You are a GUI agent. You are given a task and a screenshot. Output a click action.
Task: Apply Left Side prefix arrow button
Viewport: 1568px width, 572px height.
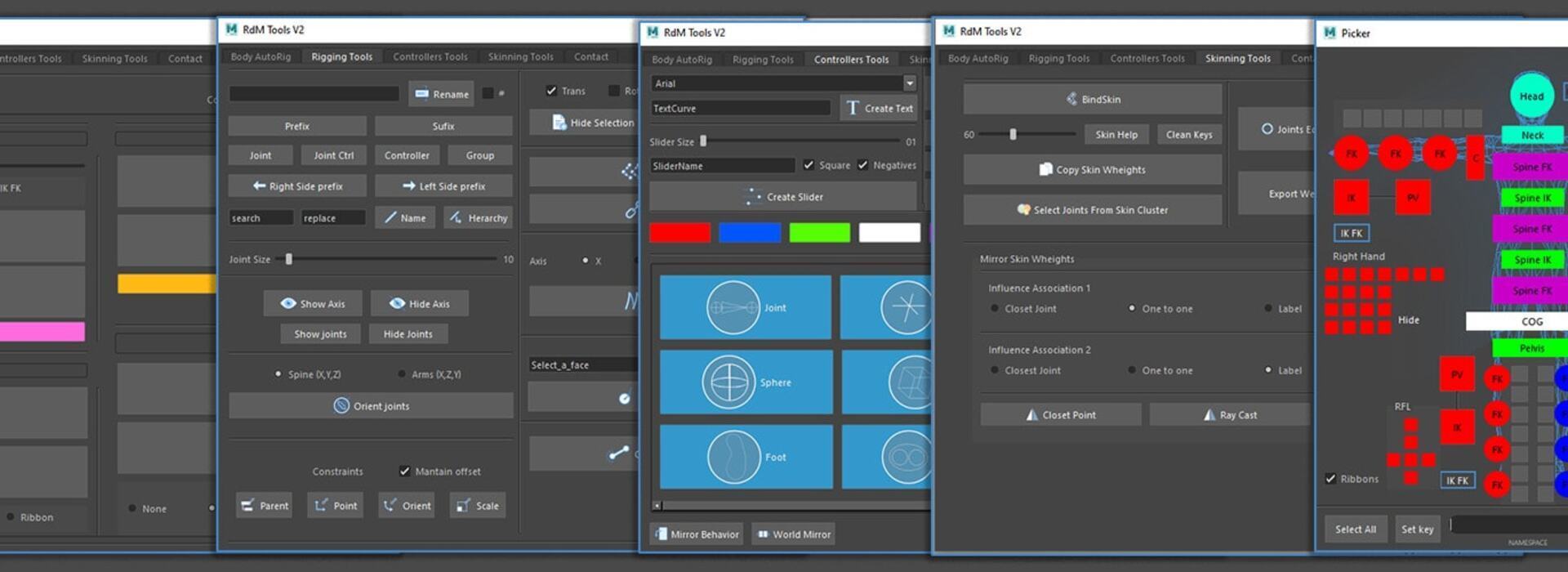coord(443,186)
